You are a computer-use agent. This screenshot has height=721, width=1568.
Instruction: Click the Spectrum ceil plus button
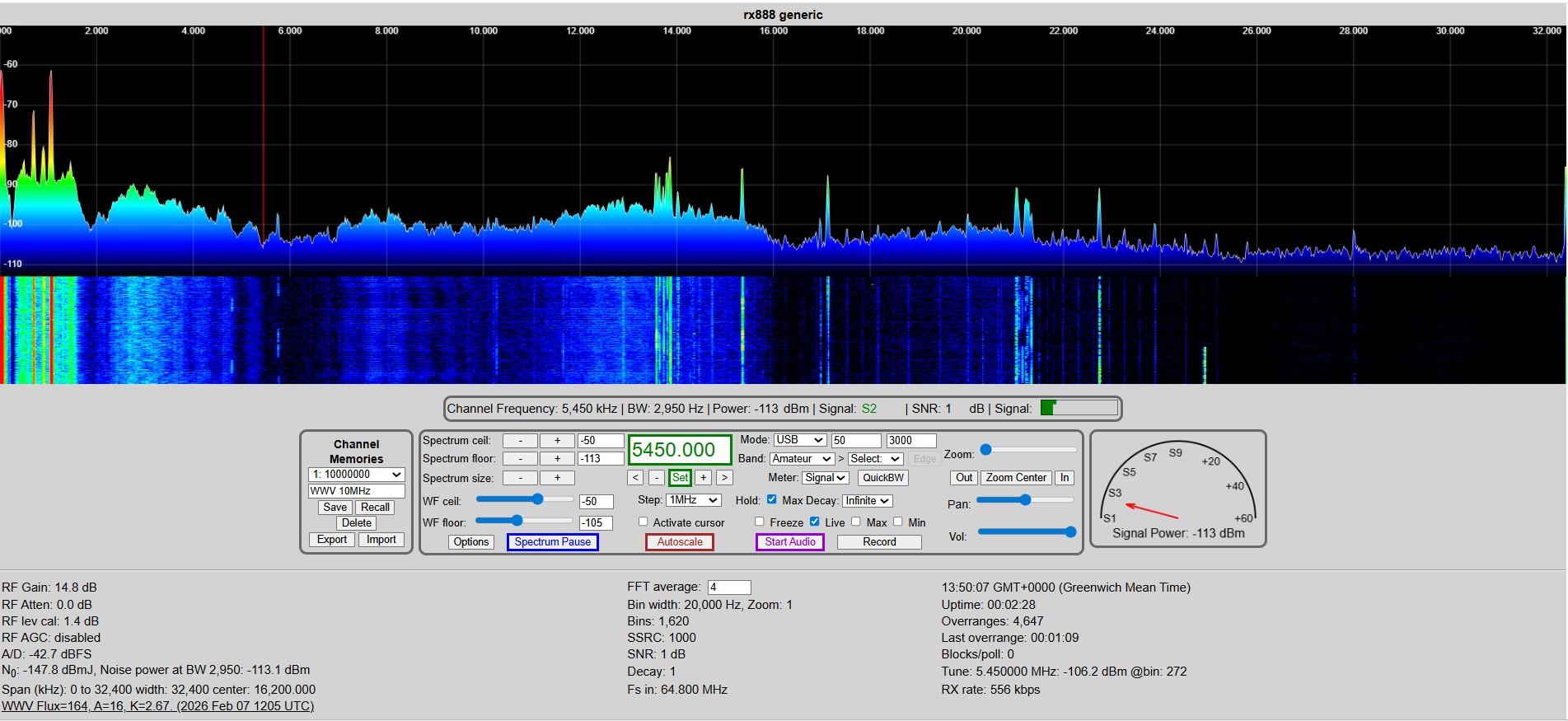click(x=557, y=441)
